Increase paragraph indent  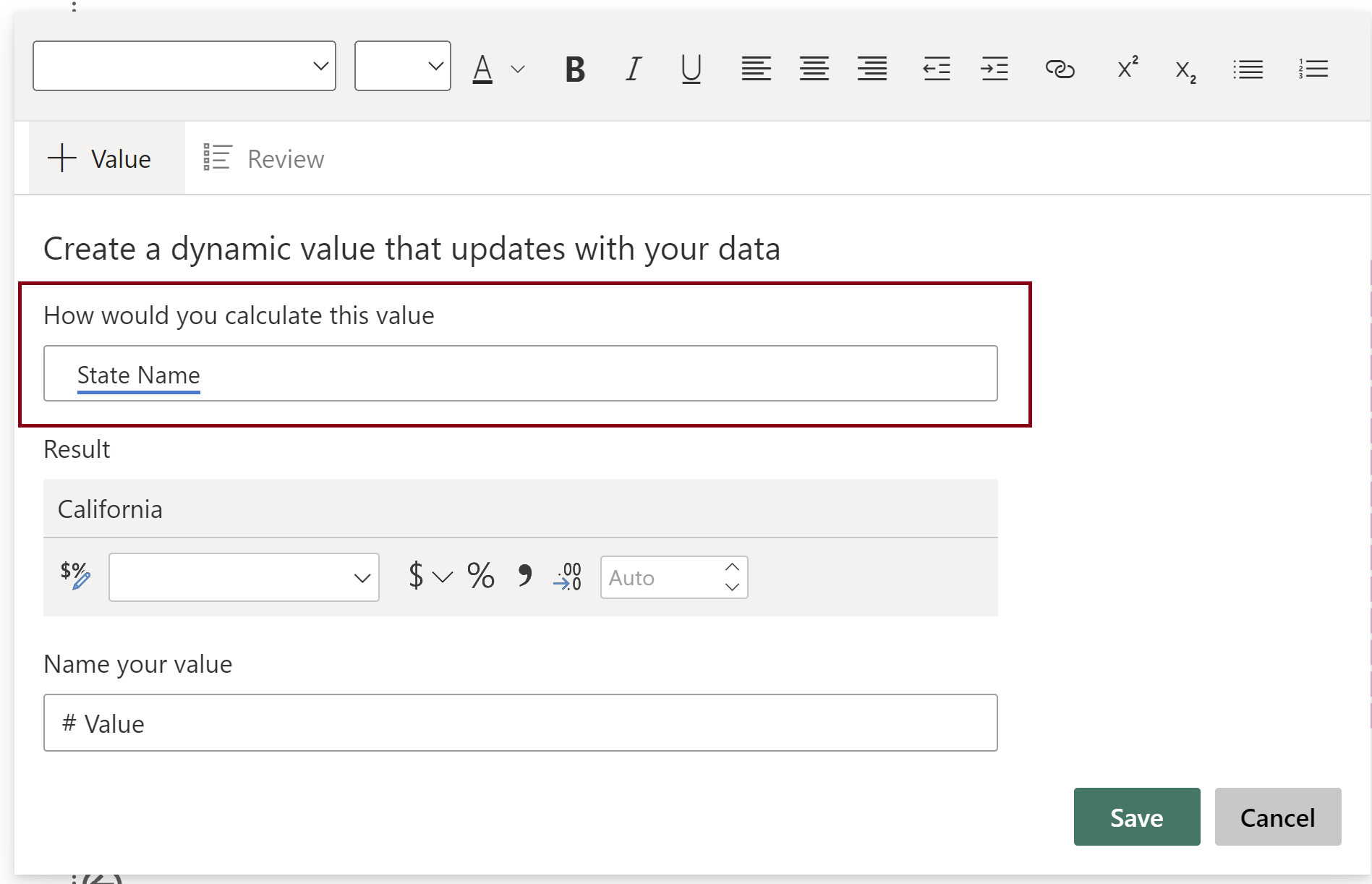tap(994, 69)
